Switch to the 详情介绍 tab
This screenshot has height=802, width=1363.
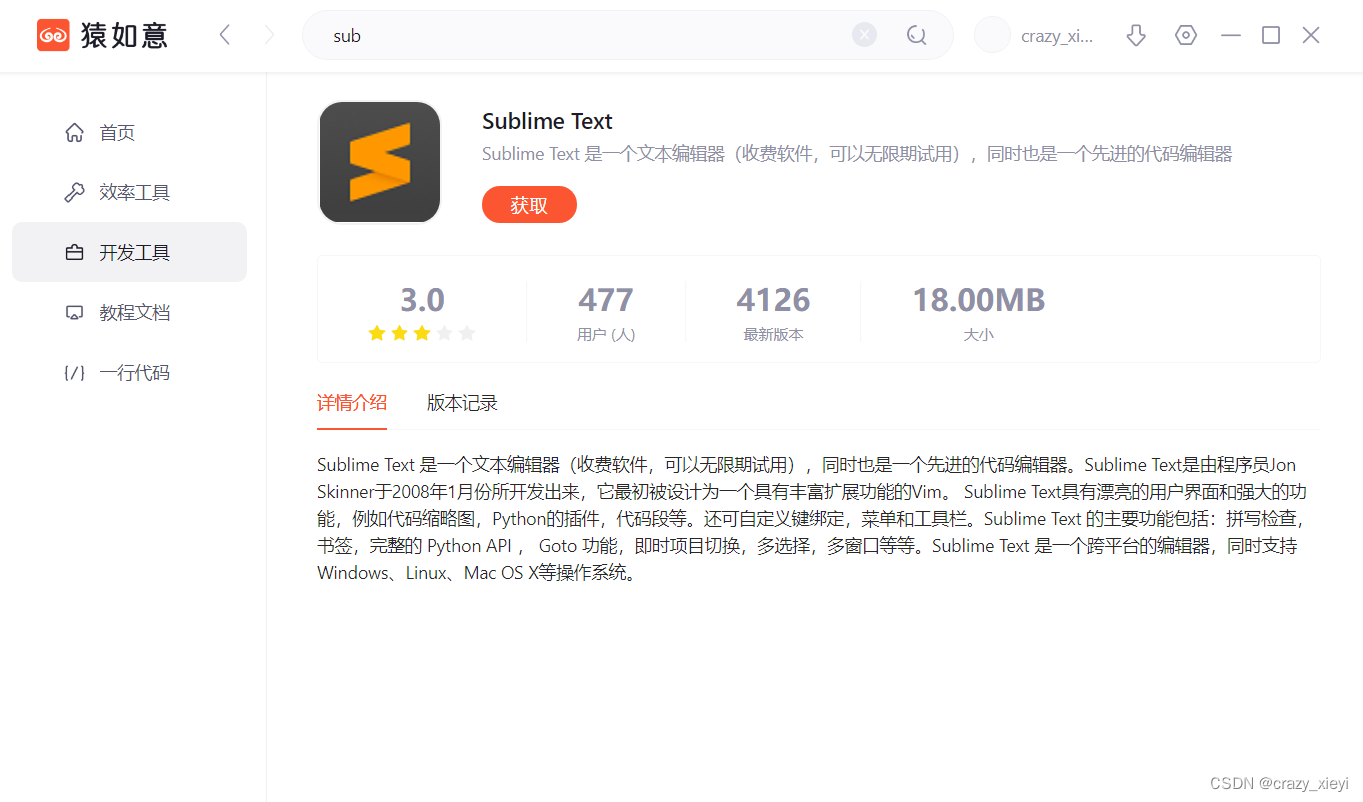(352, 403)
